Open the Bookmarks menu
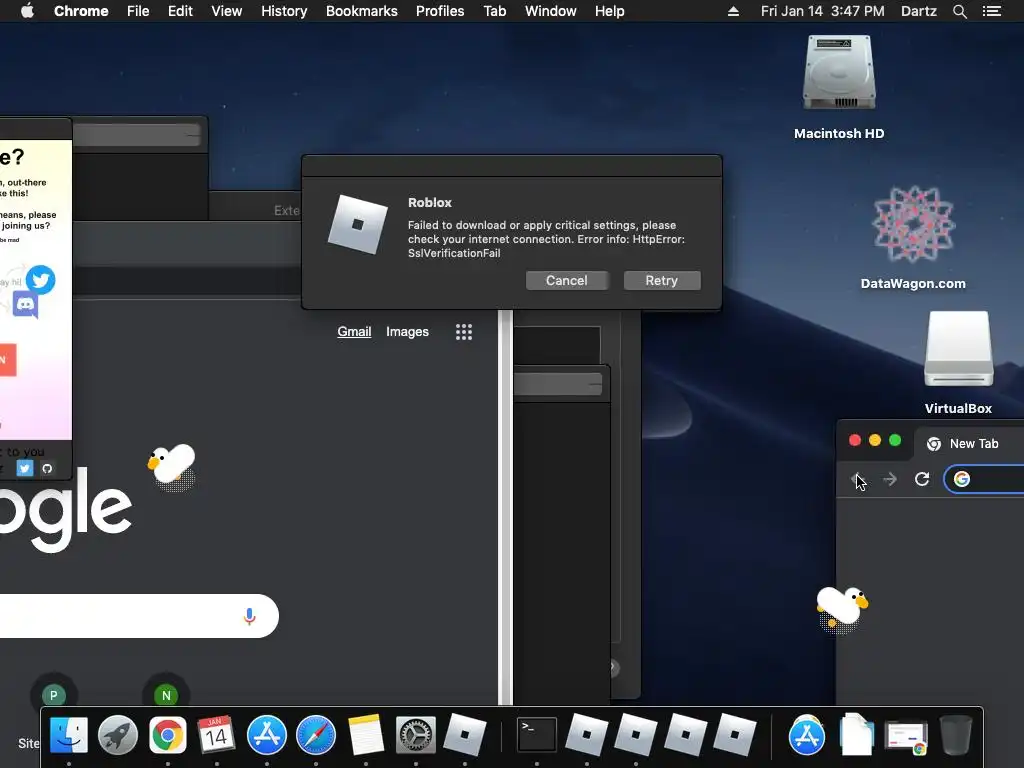Image resolution: width=1024 pixels, height=768 pixels. 362,11
